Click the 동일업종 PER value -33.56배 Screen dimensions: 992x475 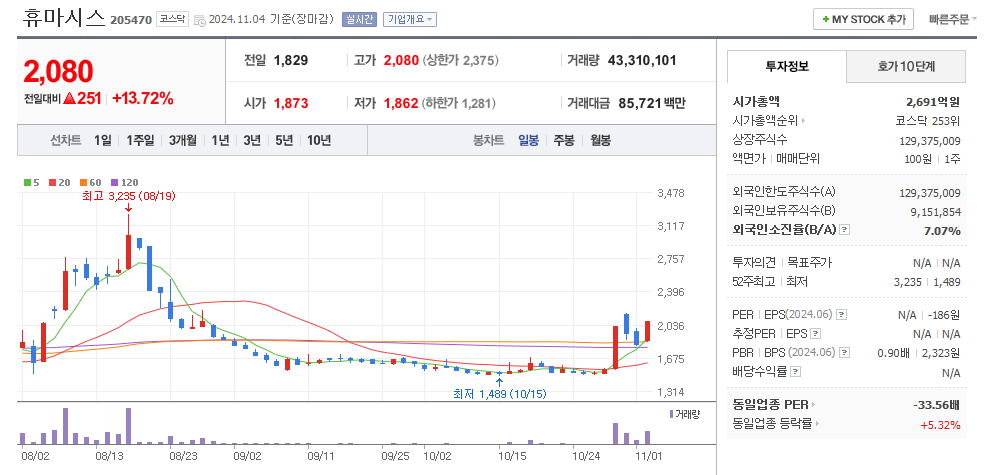937,405
